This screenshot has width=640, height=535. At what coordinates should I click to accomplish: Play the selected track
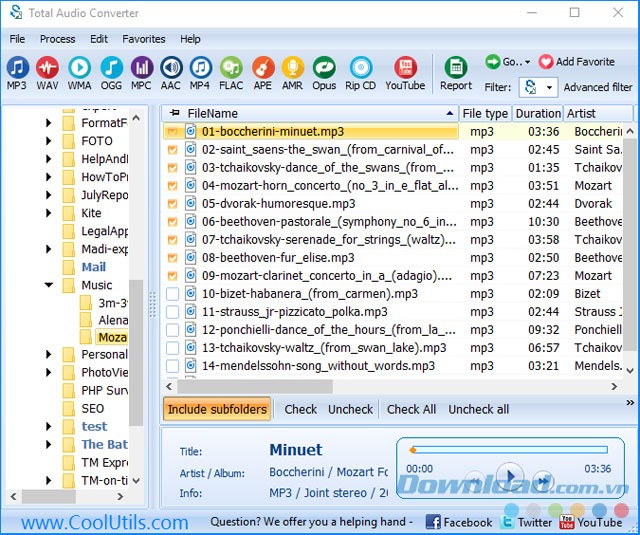pos(510,475)
